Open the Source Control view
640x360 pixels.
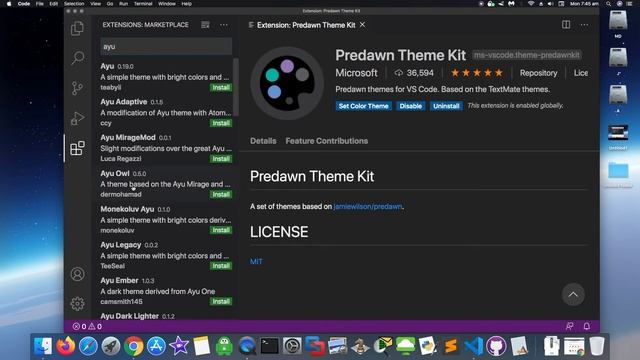coord(77,88)
